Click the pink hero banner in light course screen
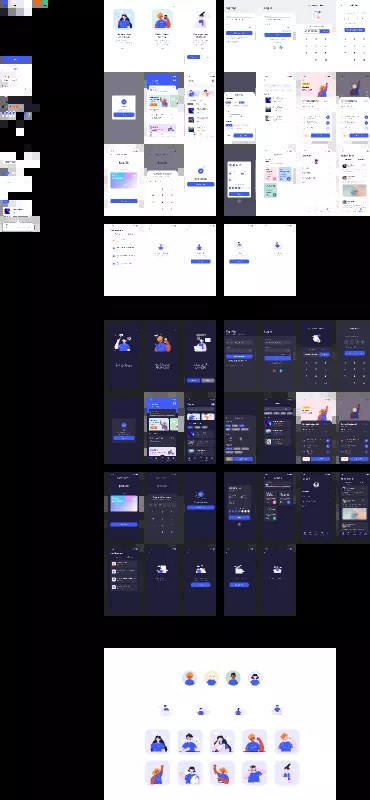Viewport: 370px width, 800px height. point(316,85)
